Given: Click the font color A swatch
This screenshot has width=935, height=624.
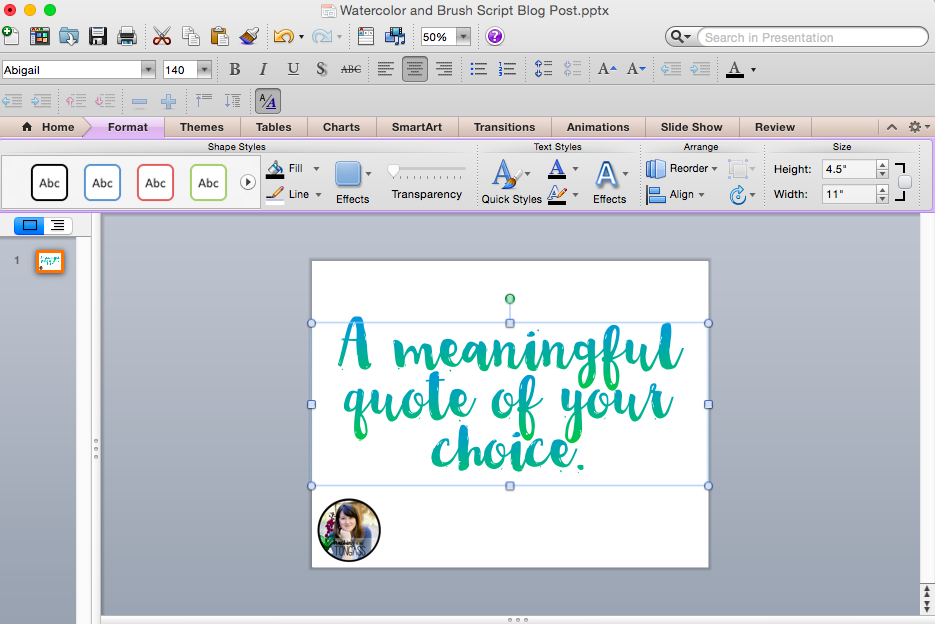Looking at the screenshot, I should [735, 69].
